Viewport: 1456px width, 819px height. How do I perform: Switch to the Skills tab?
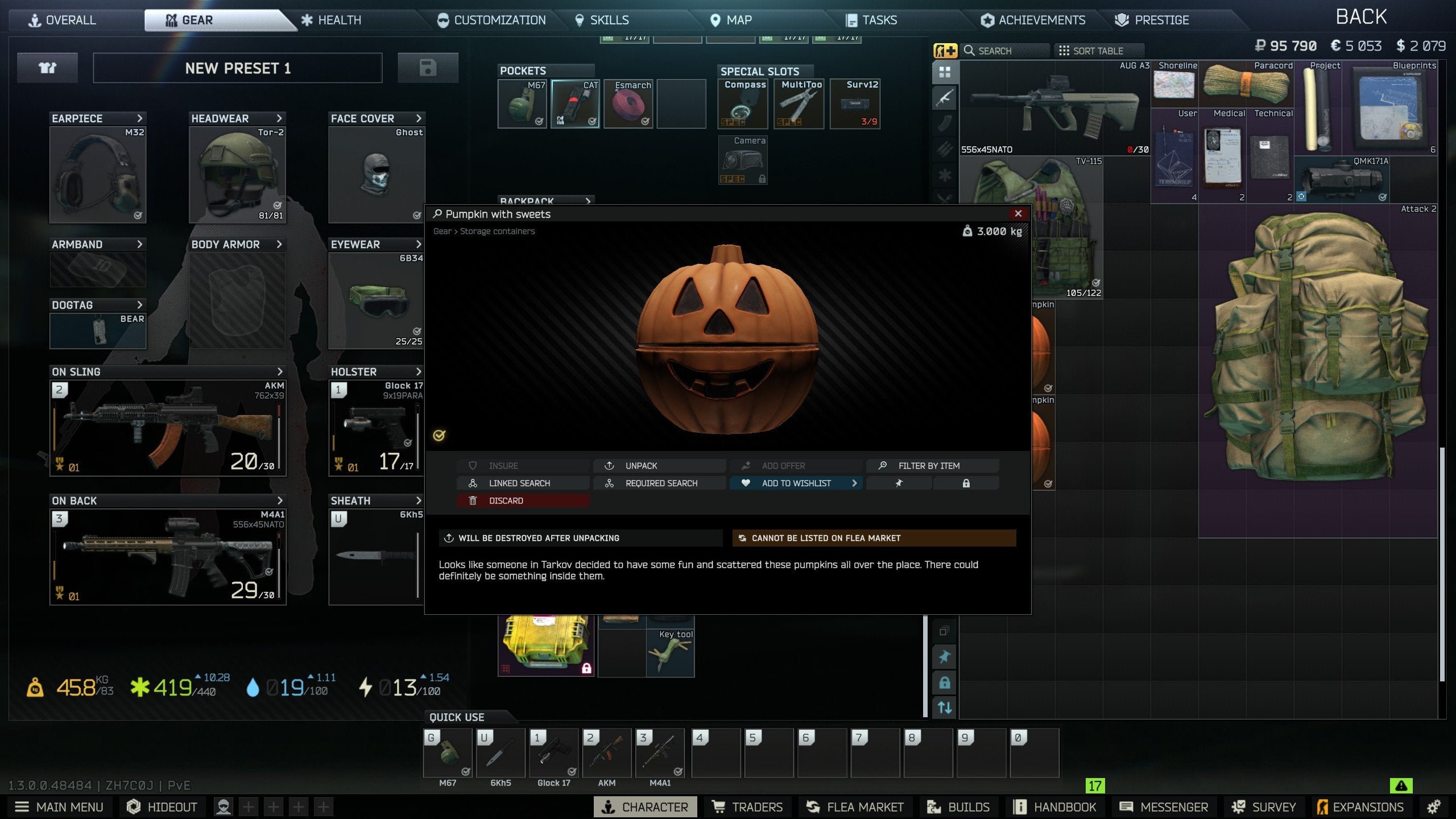tap(602, 20)
